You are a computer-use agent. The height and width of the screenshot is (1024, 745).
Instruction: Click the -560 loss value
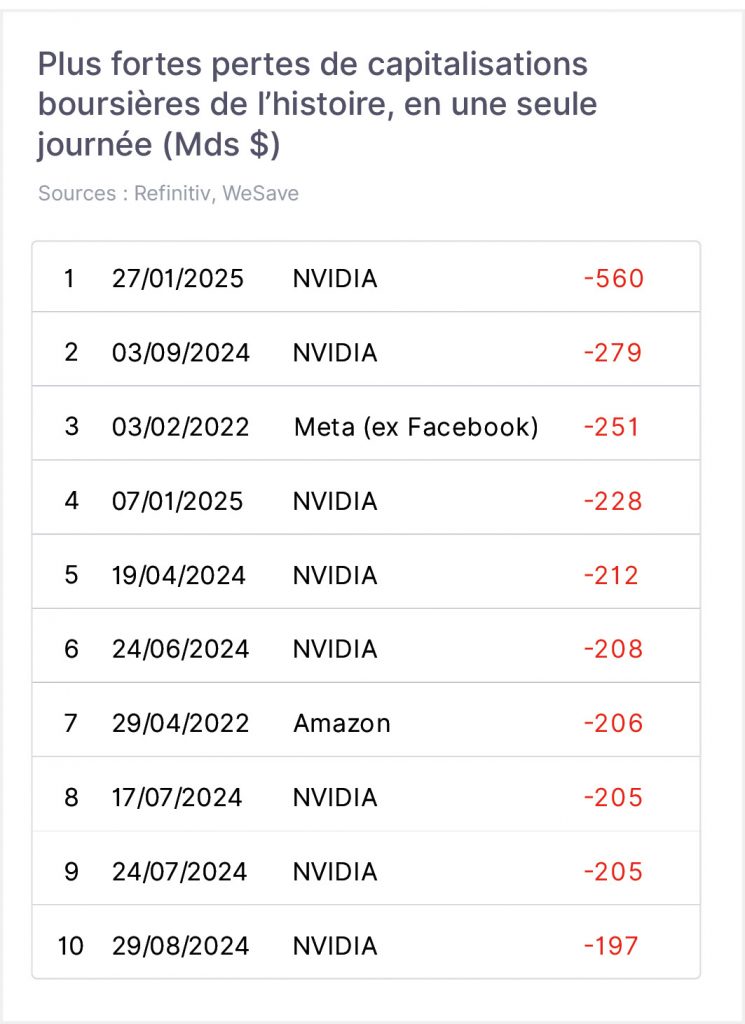pos(614,279)
